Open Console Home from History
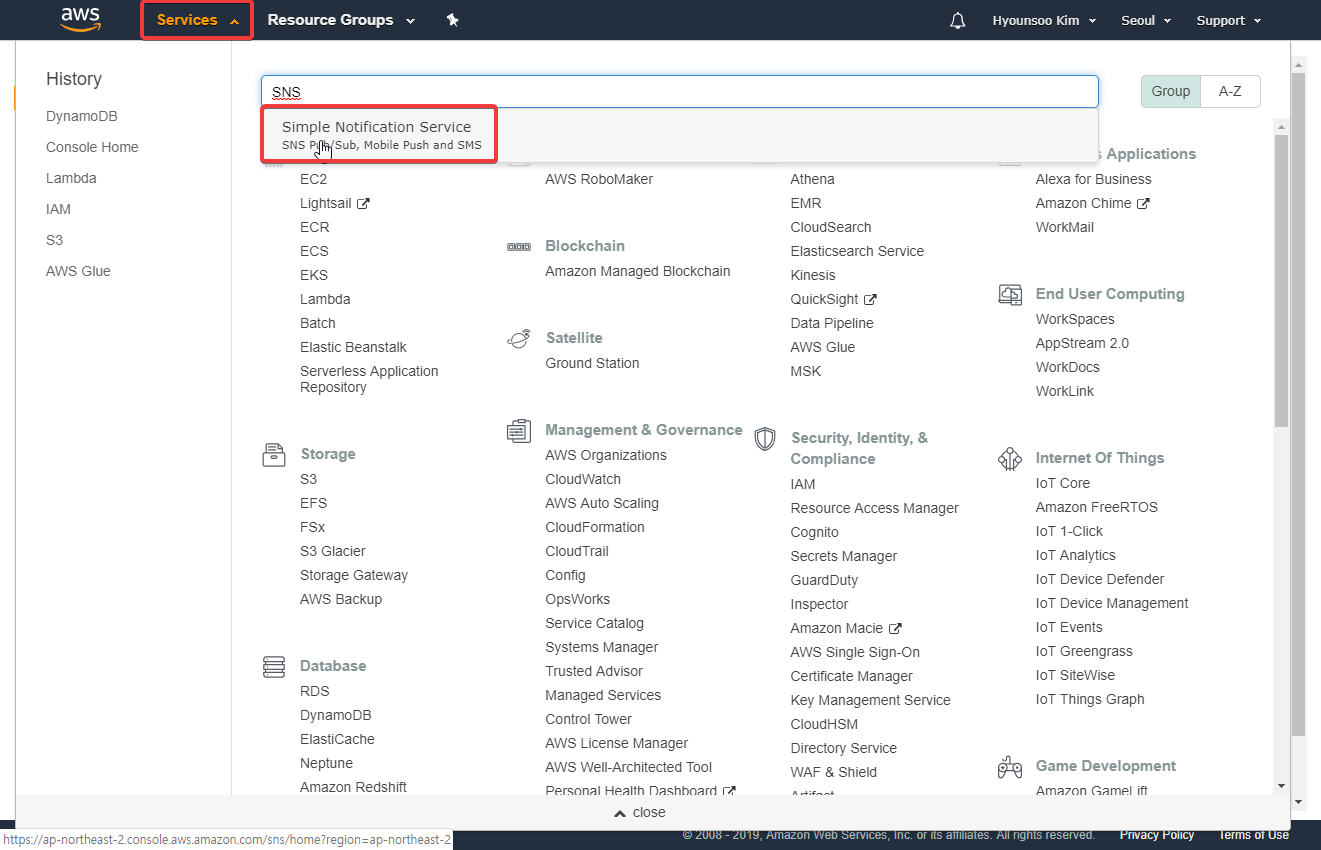Screen dimensions: 1321x850 click(x=92, y=147)
